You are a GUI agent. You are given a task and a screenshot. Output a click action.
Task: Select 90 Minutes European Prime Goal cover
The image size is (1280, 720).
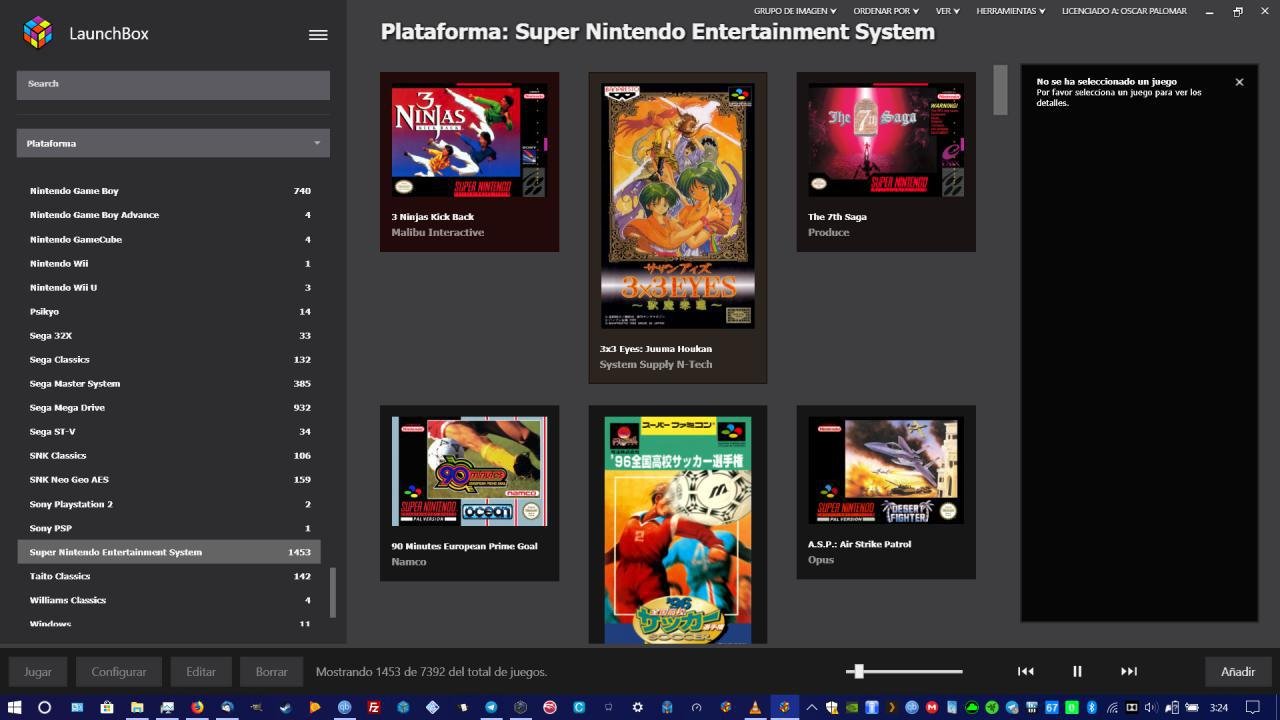coord(469,472)
